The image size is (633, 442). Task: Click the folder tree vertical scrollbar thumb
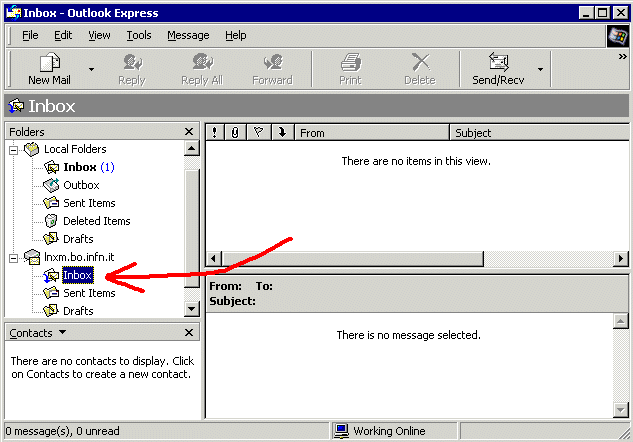tap(191, 228)
